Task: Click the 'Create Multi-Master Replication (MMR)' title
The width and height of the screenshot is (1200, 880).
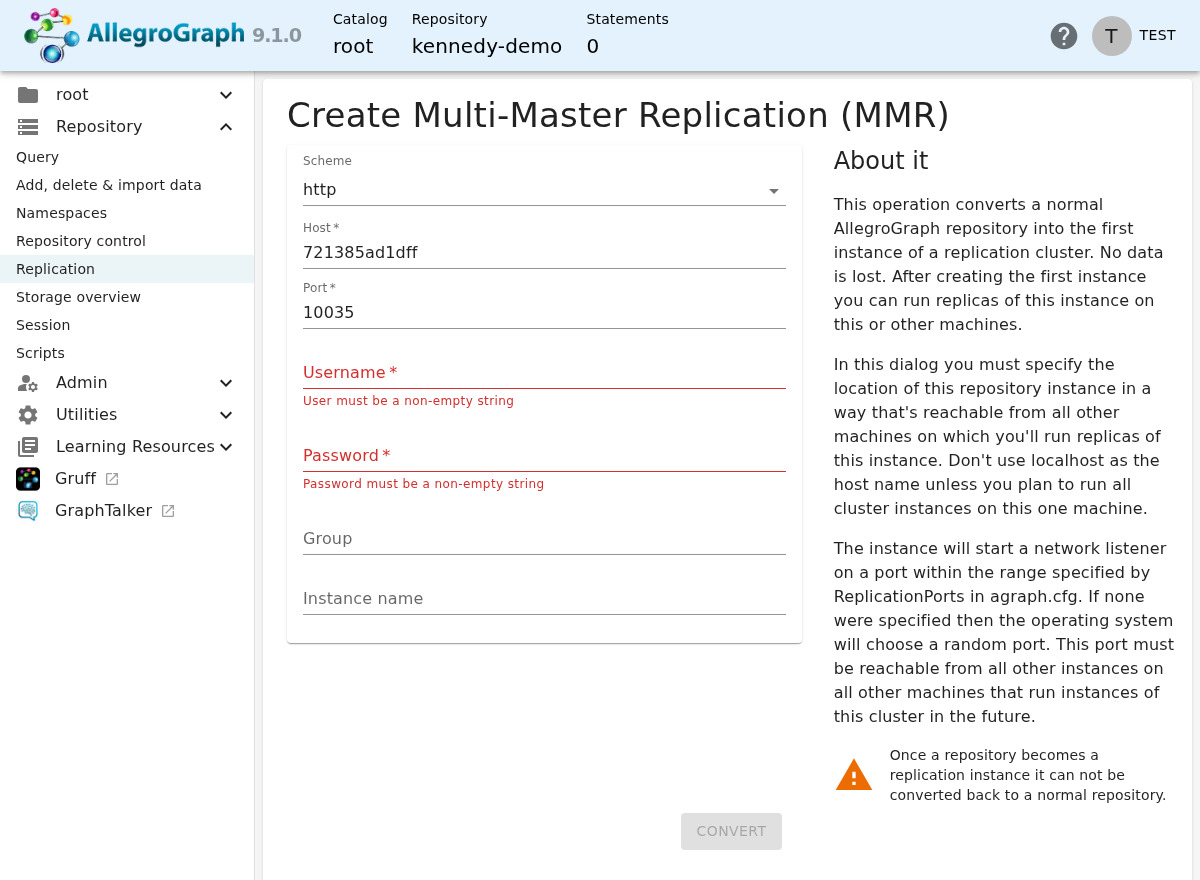Action: [618, 115]
